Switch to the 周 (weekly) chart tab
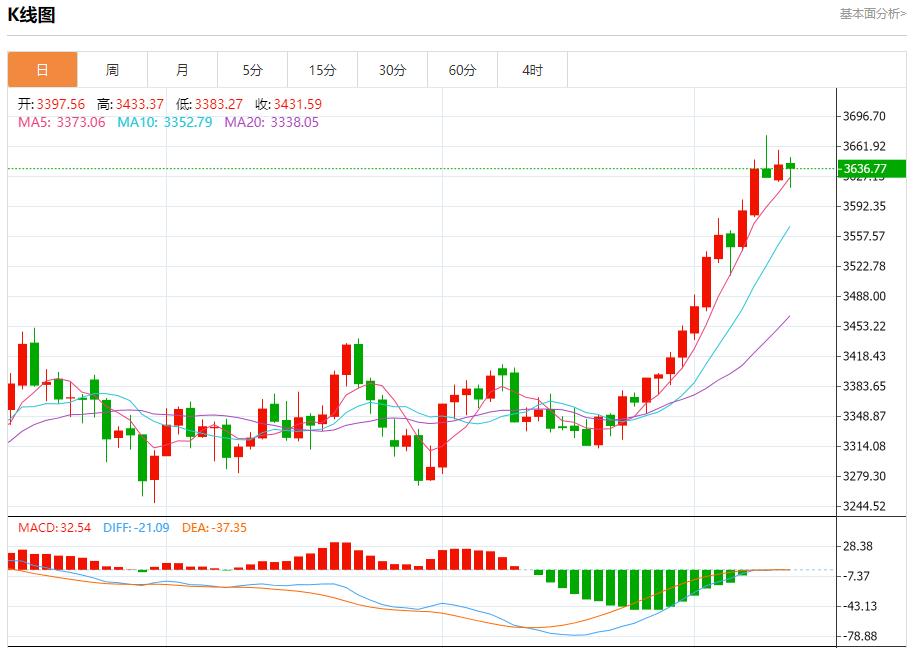914x648 pixels. pyautogui.click(x=113, y=69)
